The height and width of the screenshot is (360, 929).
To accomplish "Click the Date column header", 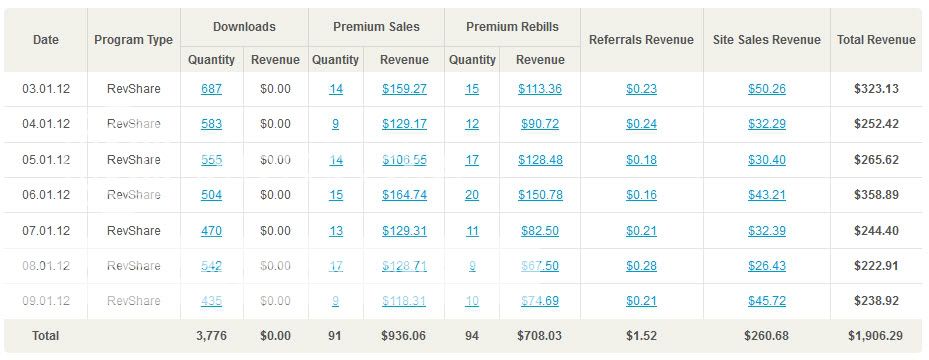I will tap(46, 40).
